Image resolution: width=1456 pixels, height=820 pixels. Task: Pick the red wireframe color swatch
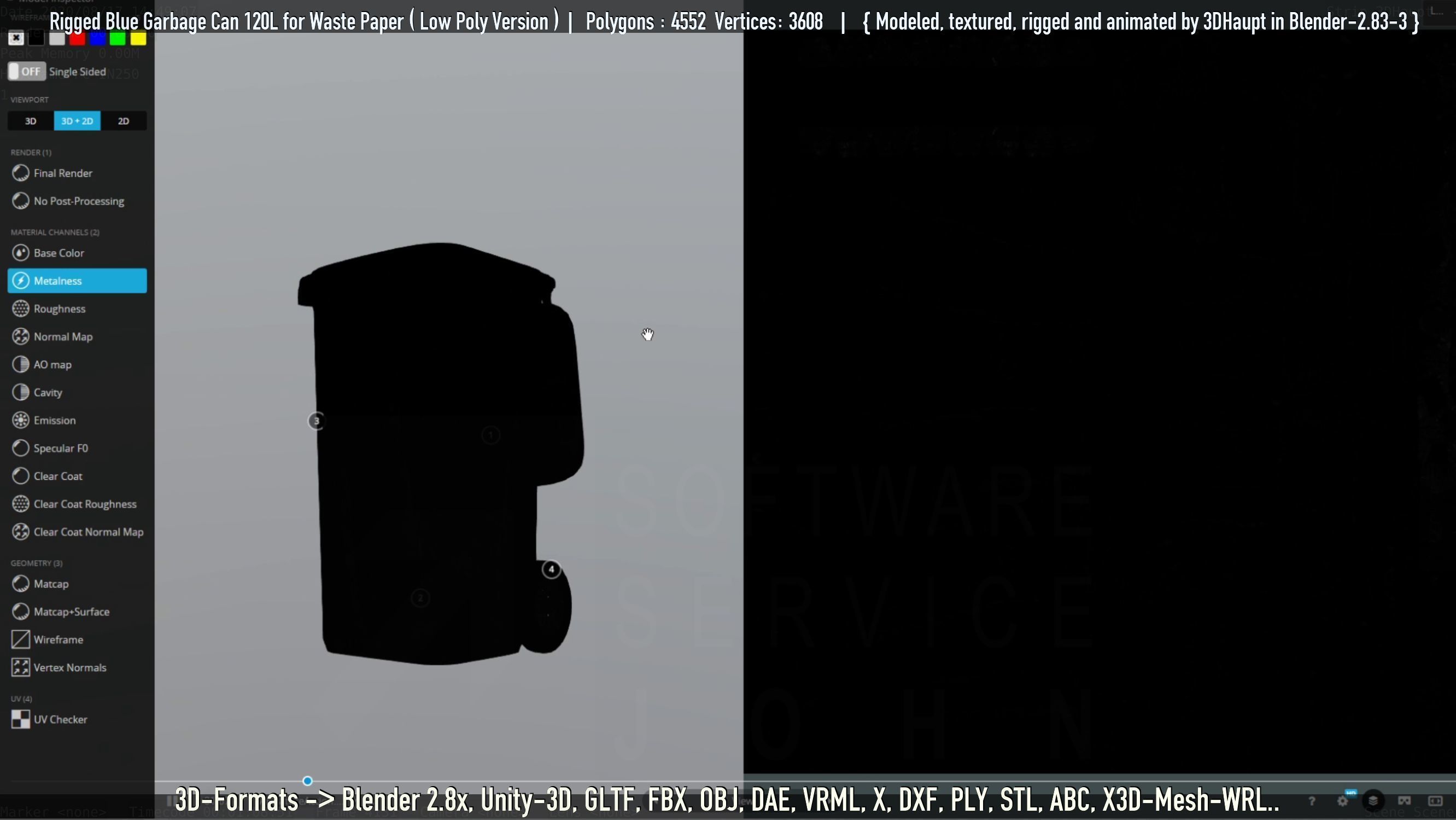point(78,38)
